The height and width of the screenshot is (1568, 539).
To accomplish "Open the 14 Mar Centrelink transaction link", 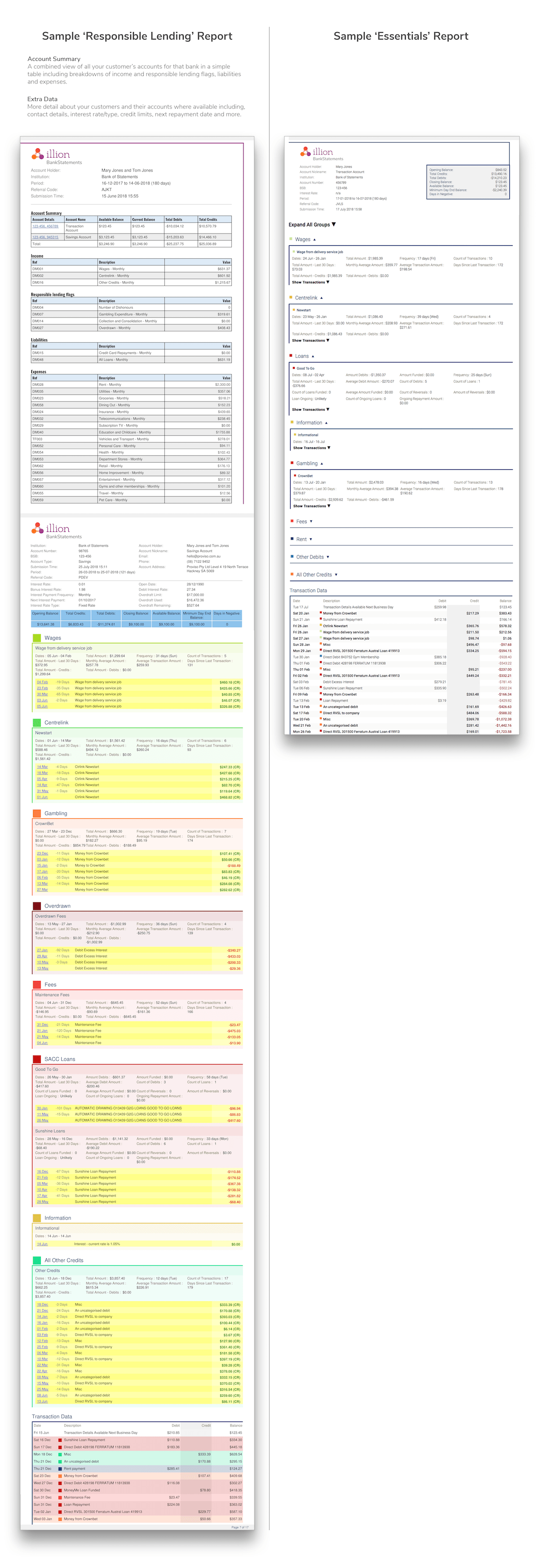I will pos(42,767).
